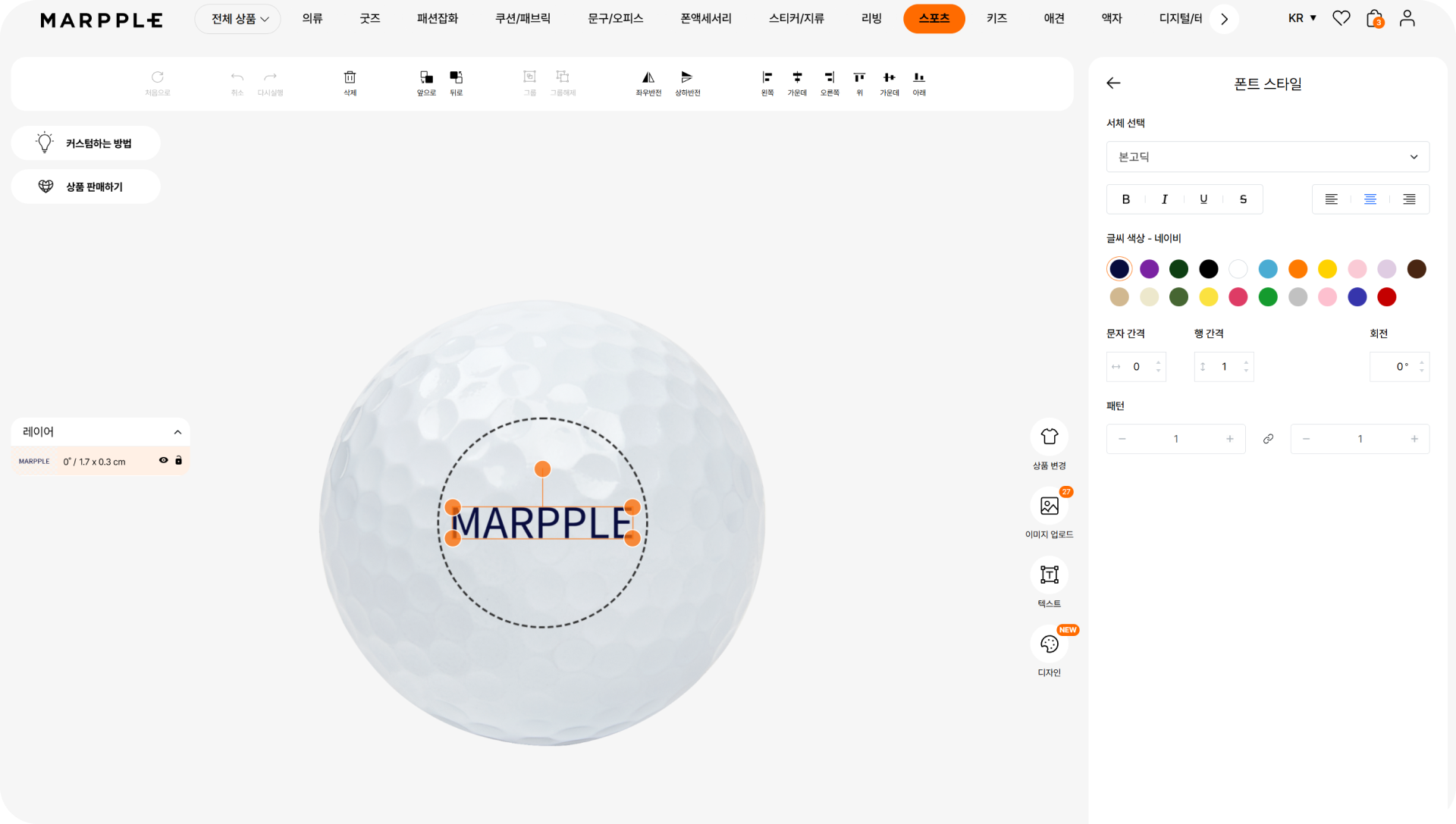Open user account profile icon
The height and width of the screenshot is (824, 1456).
click(x=1407, y=18)
